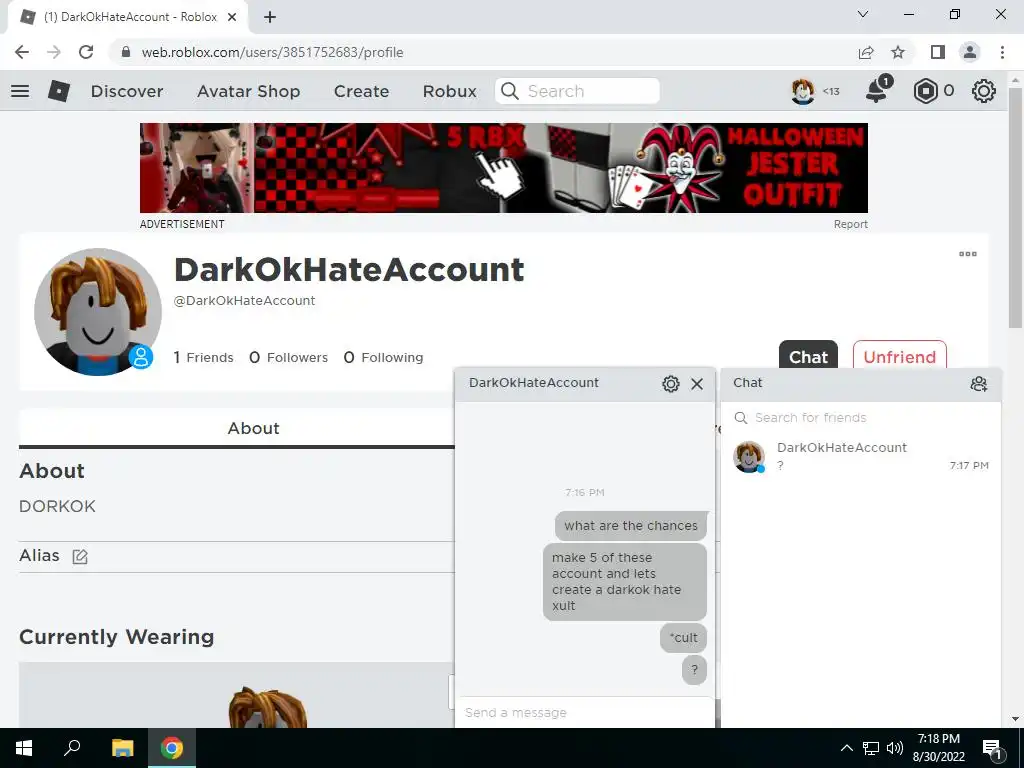Focus the Search for friends field
The height and width of the screenshot is (768, 1024).
861,418
